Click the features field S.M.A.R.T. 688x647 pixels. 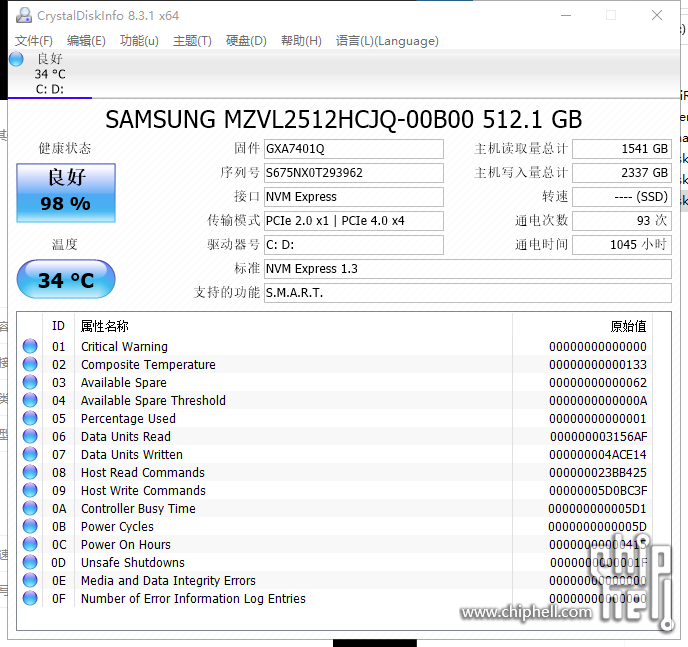tap(468, 293)
